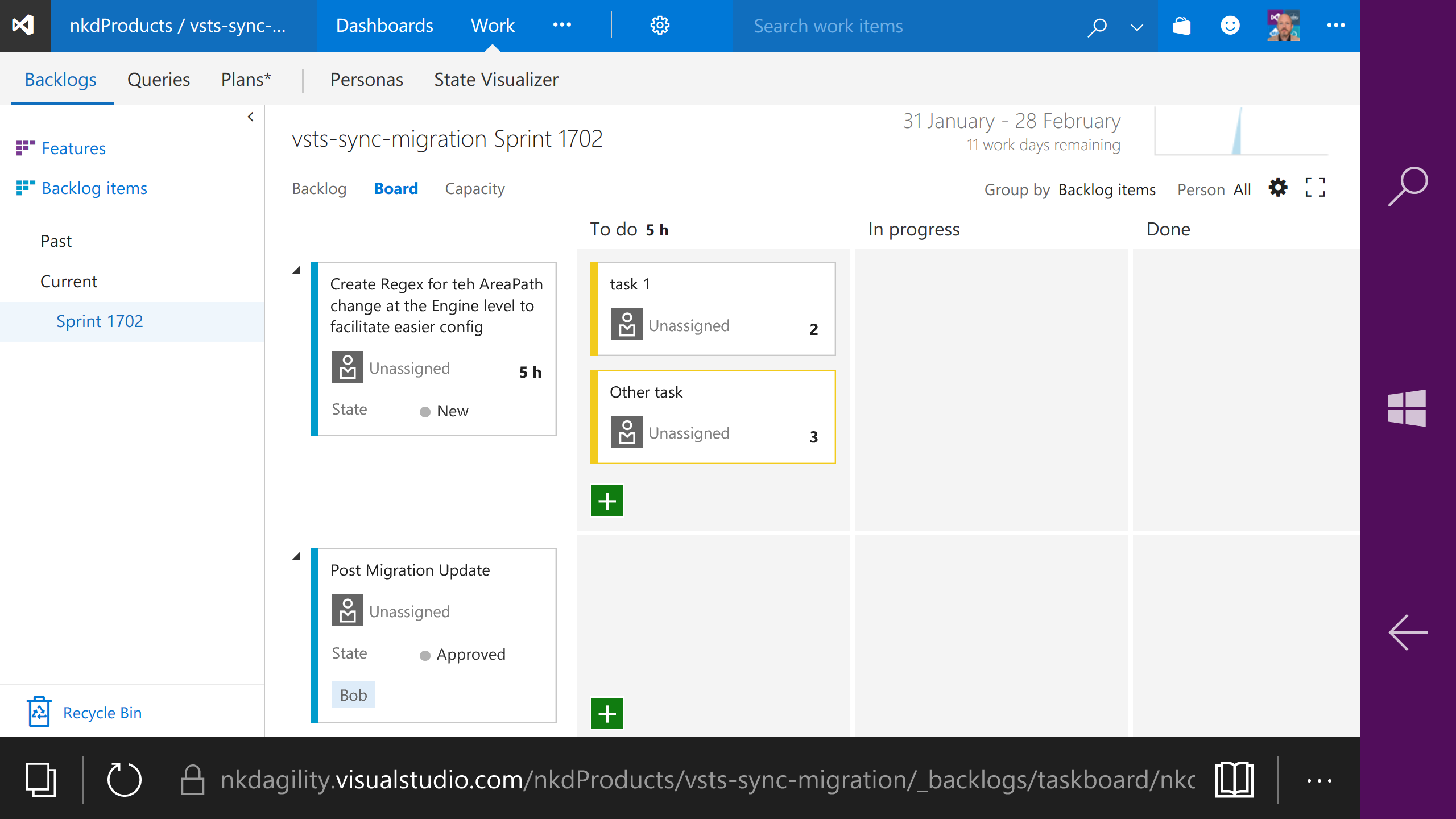Click the user avatar profile icon
The height and width of the screenshot is (819, 1456).
[x=1283, y=25]
